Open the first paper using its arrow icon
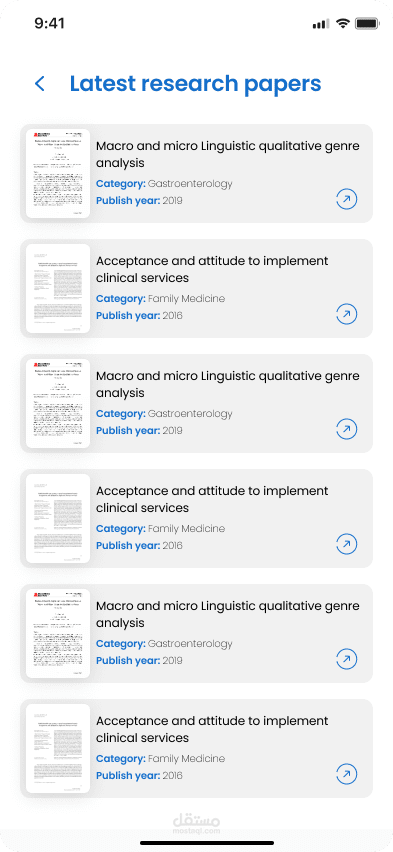The height and width of the screenshot is (852, 393). 347,199
